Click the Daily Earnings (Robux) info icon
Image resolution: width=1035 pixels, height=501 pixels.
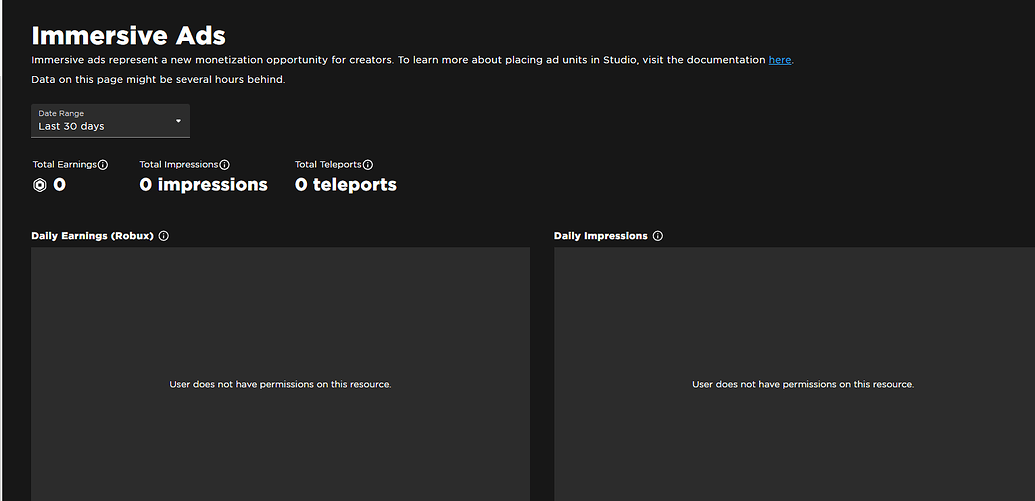[x=164, y=236]
